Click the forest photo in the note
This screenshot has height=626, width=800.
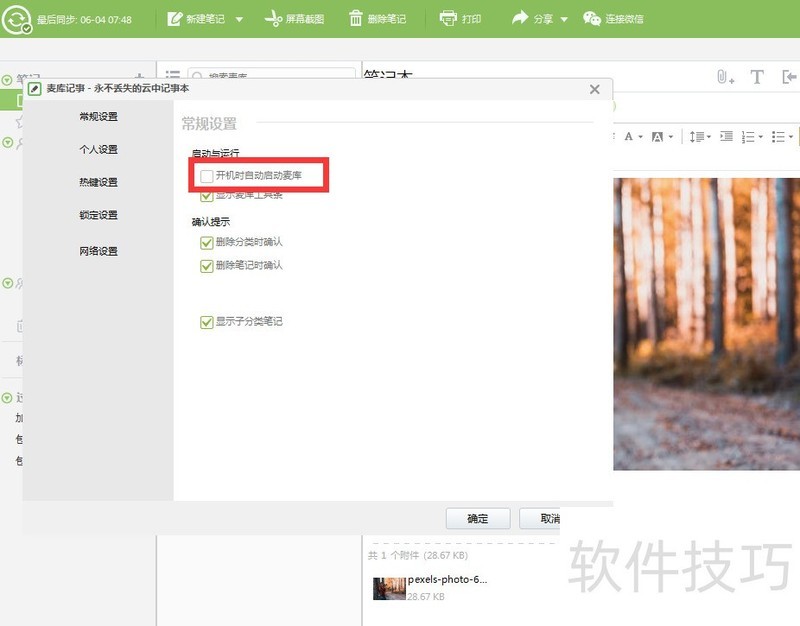tap(706, 324)
